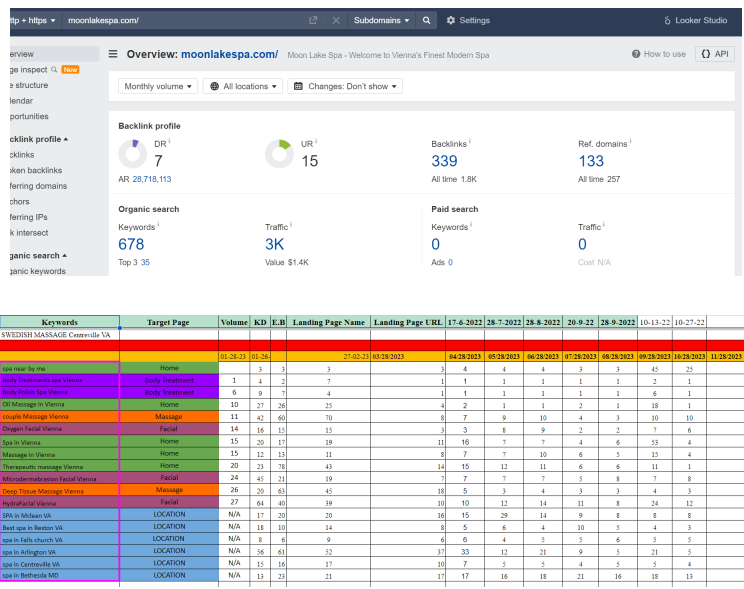Collapse the Organic search sidebar section
This screenshot has height=589, width=744.
[x=38, y=255]
